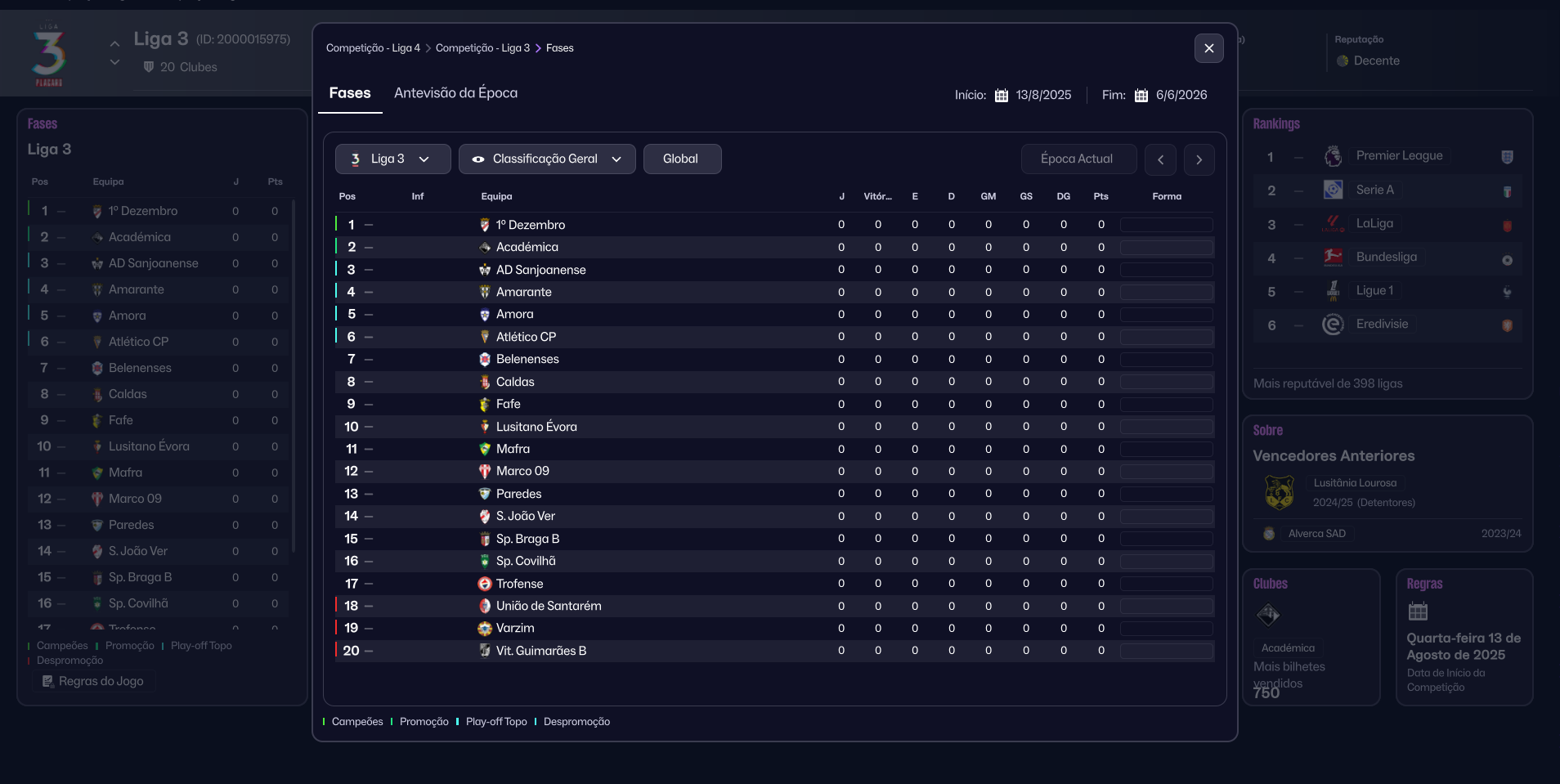
Task: Click the Regras calendar icon
Action: point(1418,612)
